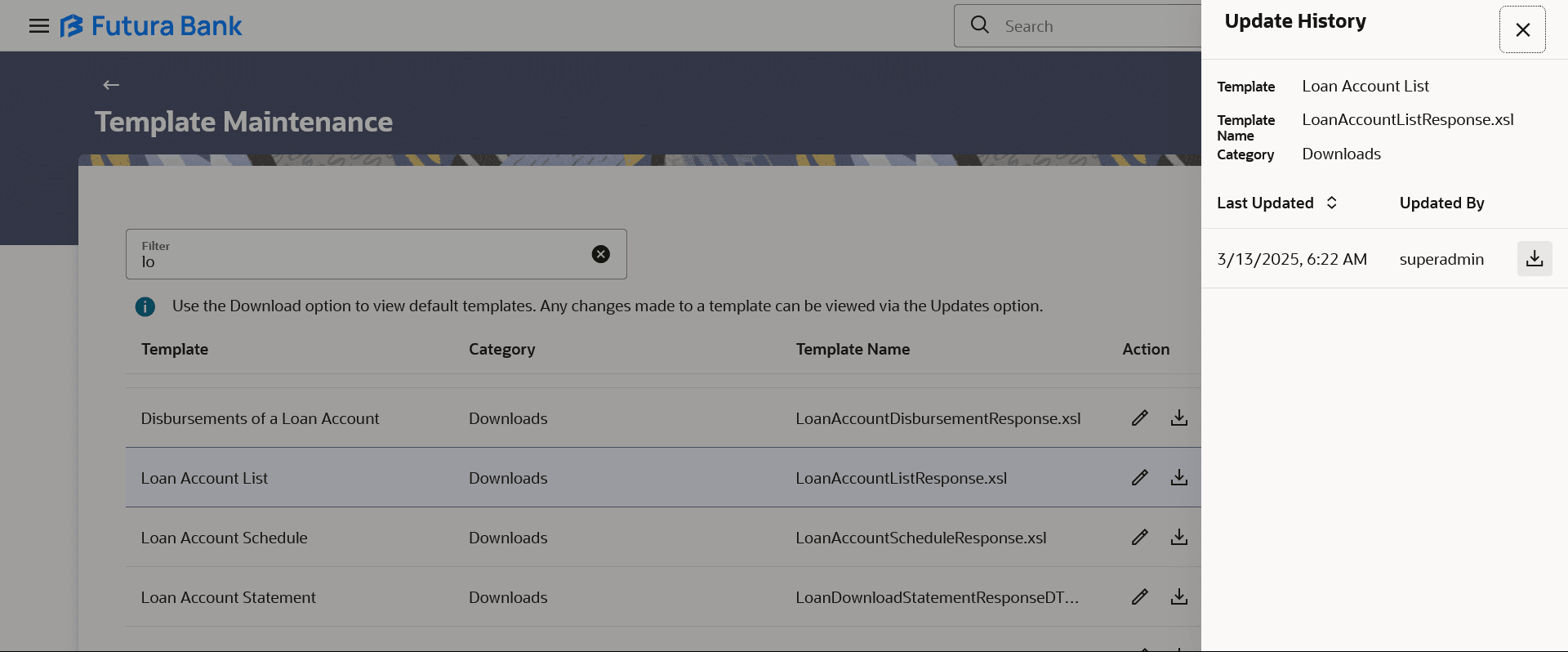The height and width of the screenshot is (652, 1568).
Task: Click LoanAccountListResponse.xsl in Update History panel
Action: pos(1408,119)
